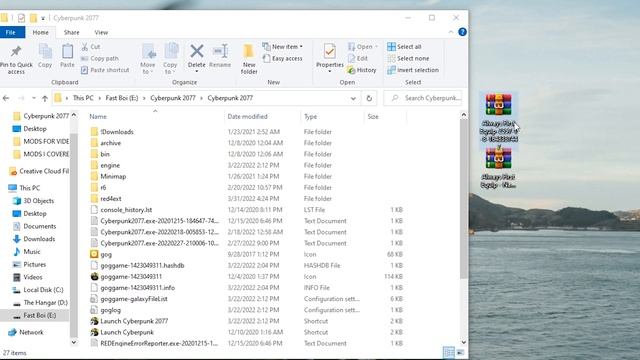
Task: Click the Cut scissors icon
Action: coord(84,47)
